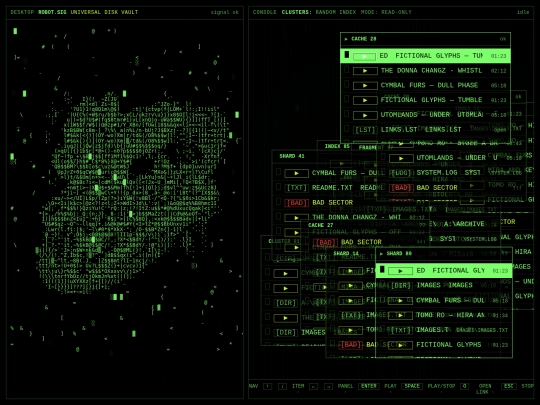This screenshot has height=405, width=540.
Task: Tick checkbox of highlighted row in Shard 80
Action: pos(382,269)
